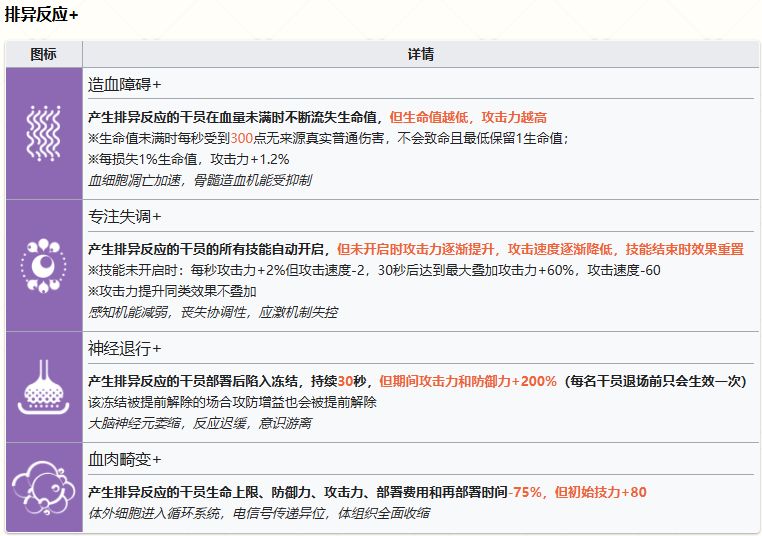Click the italic text 感知机能减弱，丧失协调性，应激机制失控

(212, 312)
